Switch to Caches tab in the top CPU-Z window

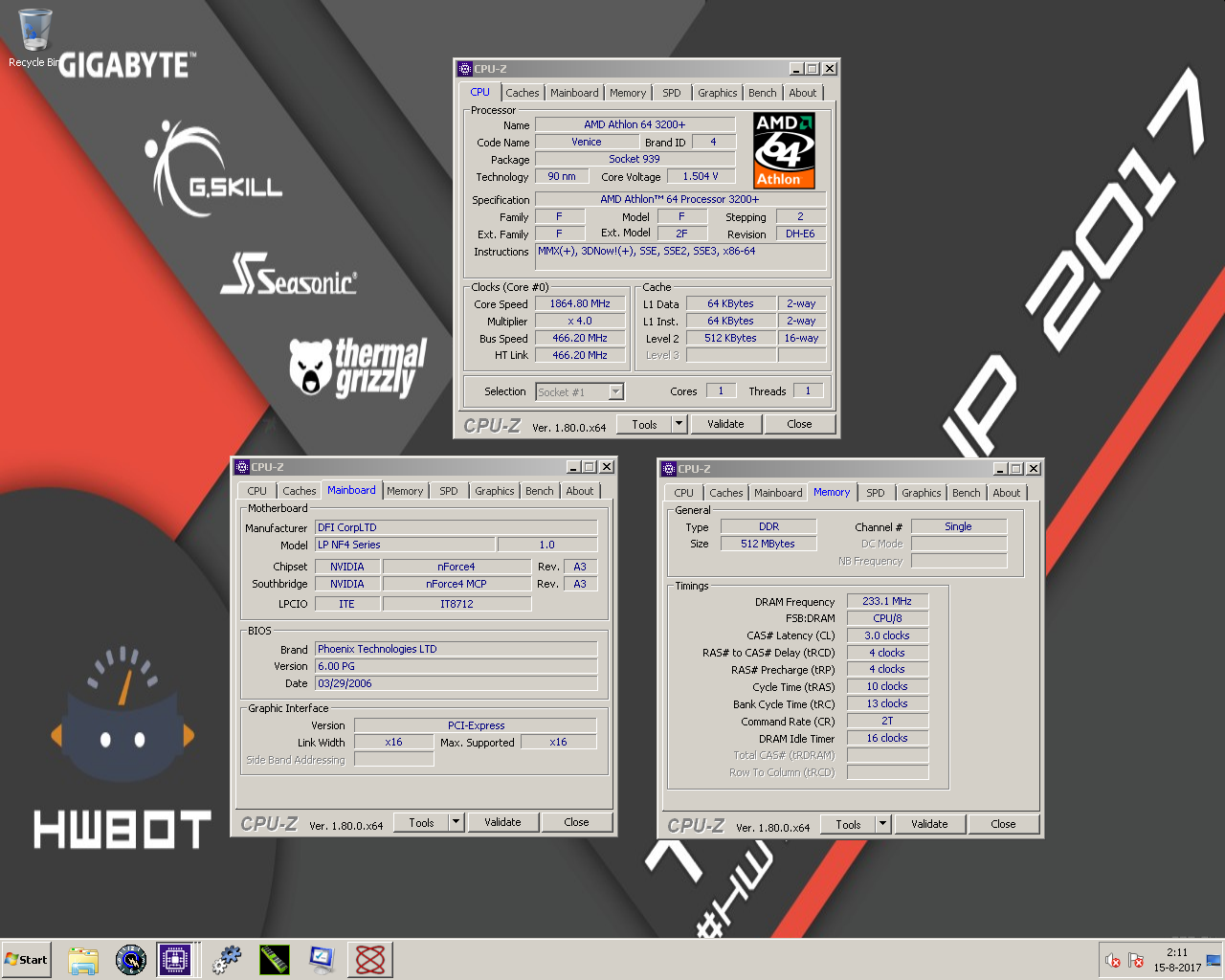click(x=523, y=93)
